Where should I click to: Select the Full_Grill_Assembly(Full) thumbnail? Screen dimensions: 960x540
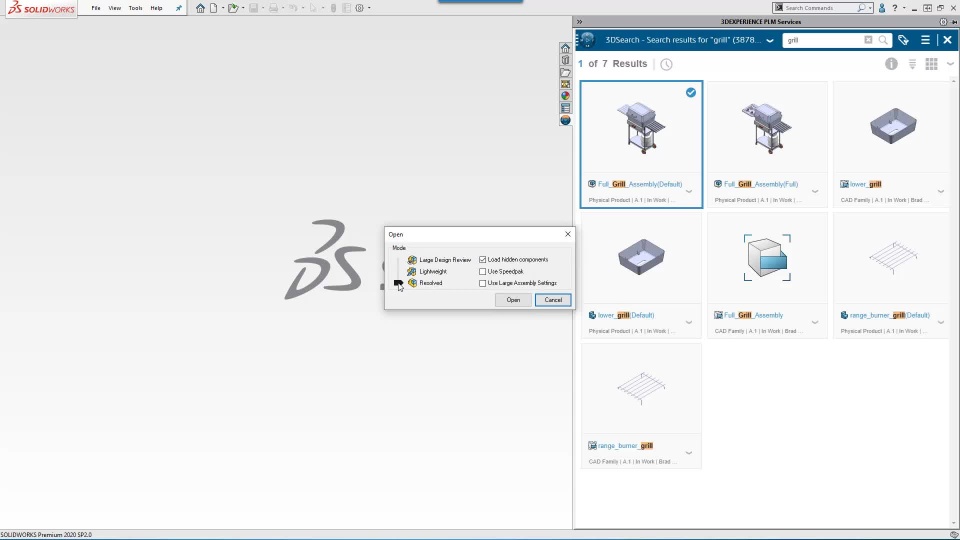[x=767, y=127]
